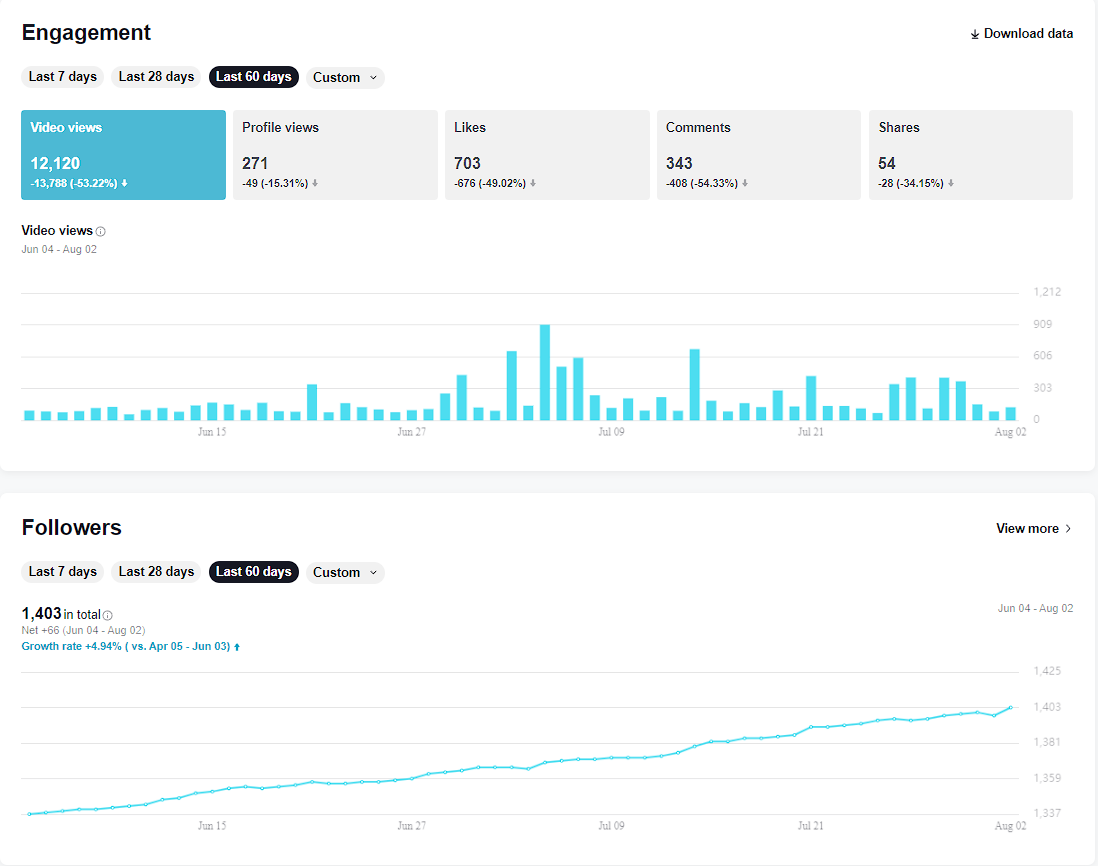Open the Custom date dropdown in Followers
Screen dimensions: 1098x866
345,573
